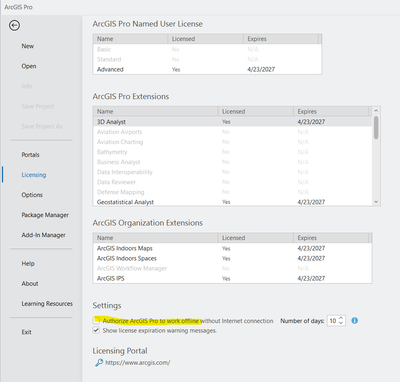Increase Number of days with up arrow

pos(341,318)
